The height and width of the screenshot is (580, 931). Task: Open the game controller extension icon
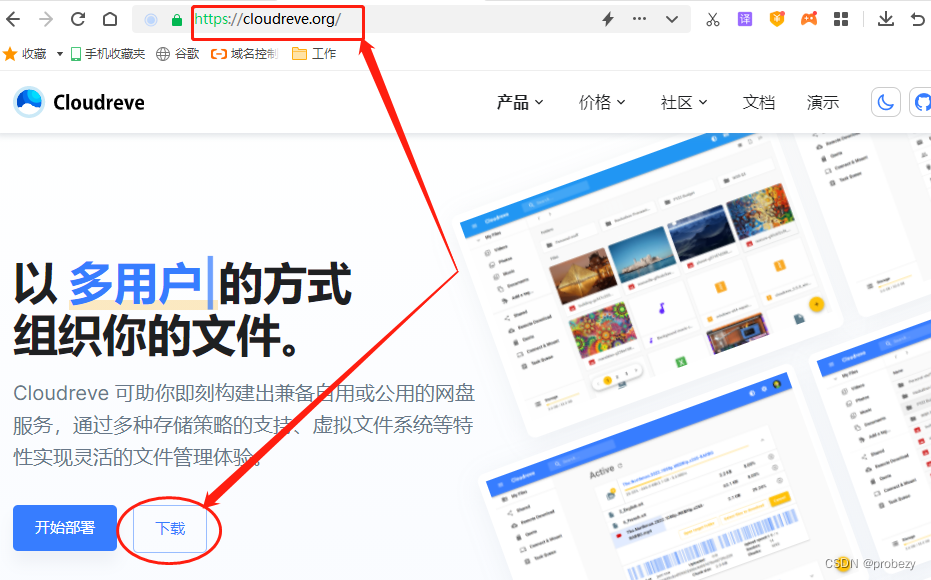pyautogui.click(x=810, y=19)
